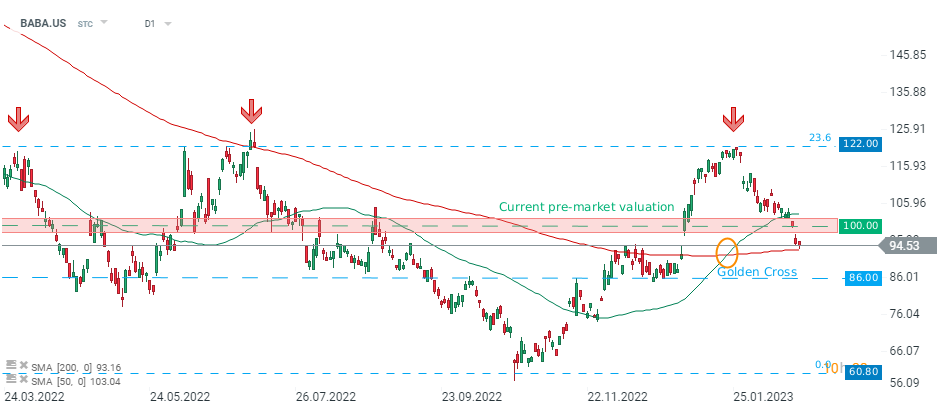Click the 24.05.2022 date label
949x413 pixels.
[180, 397]
